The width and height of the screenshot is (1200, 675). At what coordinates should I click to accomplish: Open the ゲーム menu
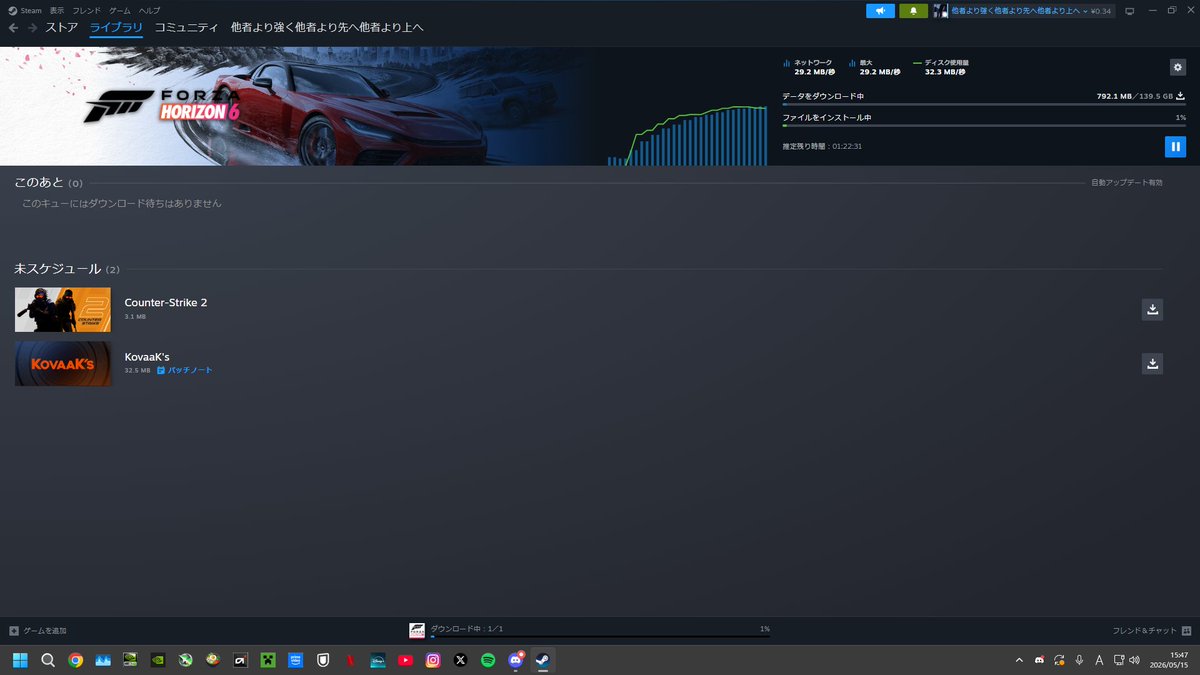(x=120, y=10)
